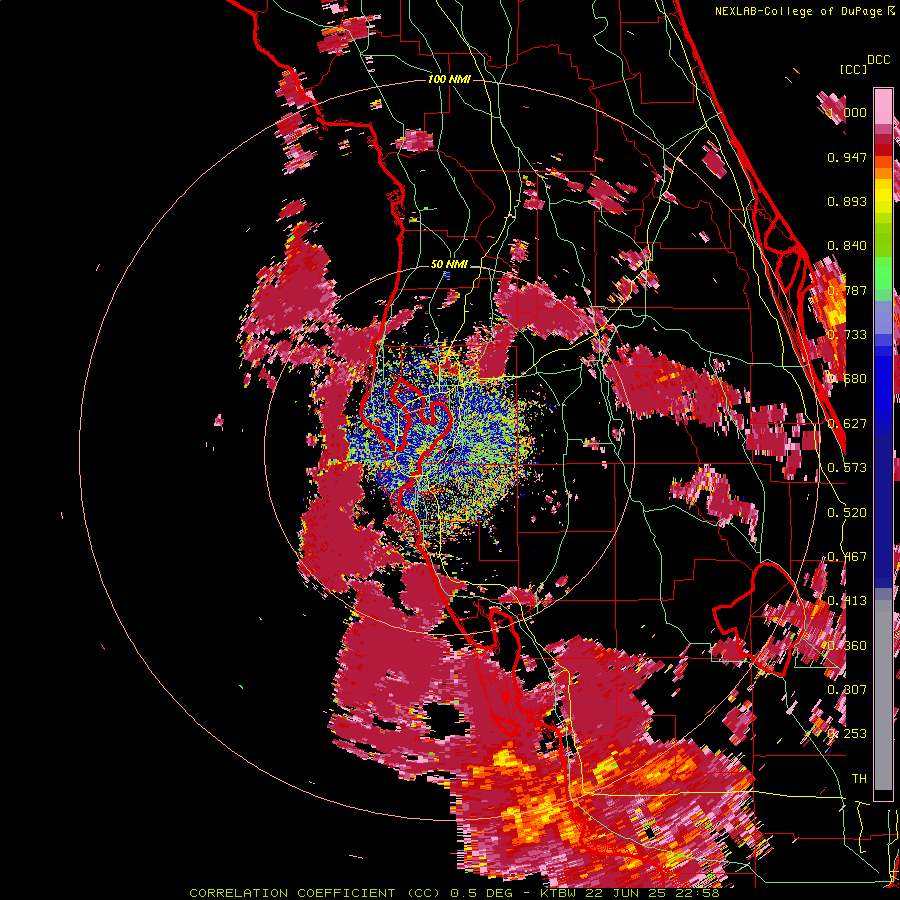
Task: Click the 0.627 legend value
Action: pyautogui.click(x=847, y=424)
